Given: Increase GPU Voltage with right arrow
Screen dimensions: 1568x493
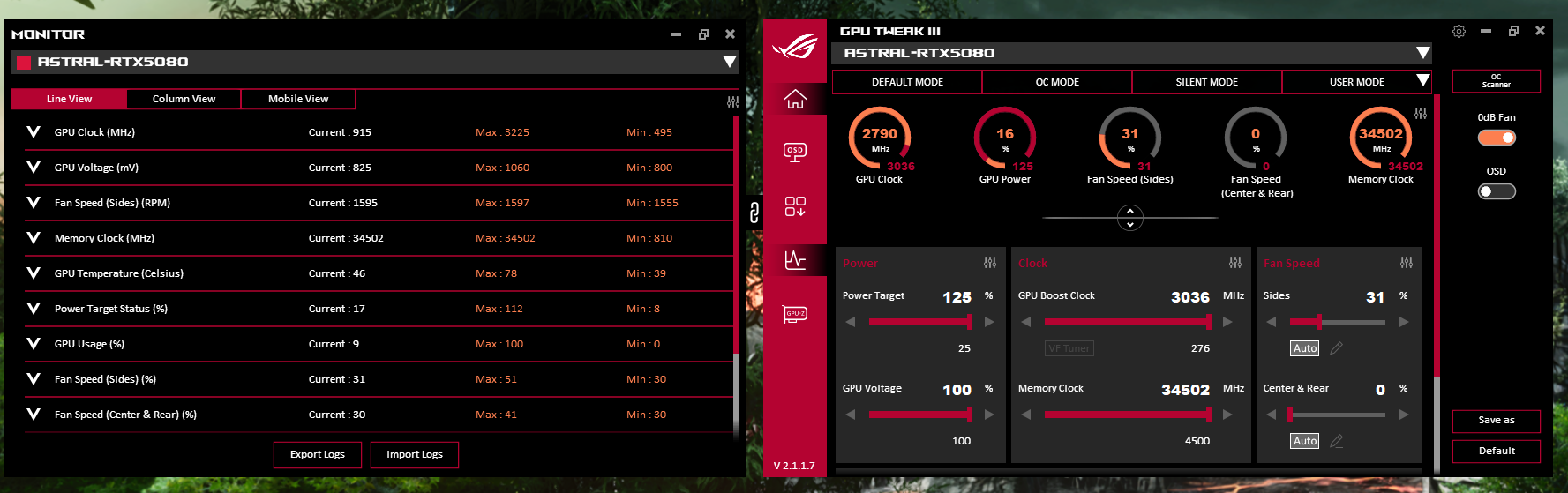Looking at the screenshot, I should click(x=989, y=415).
